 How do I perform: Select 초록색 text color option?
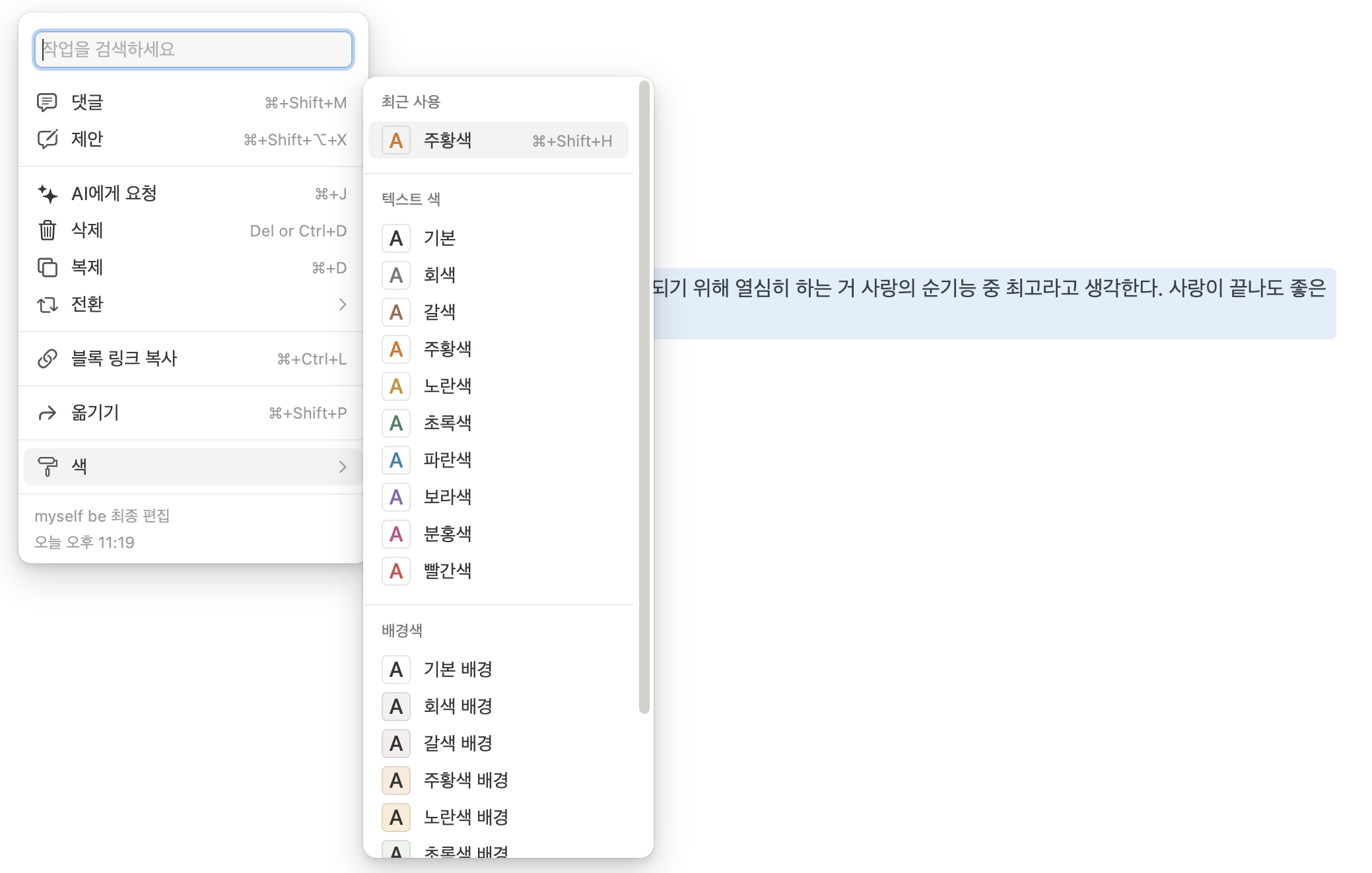[447, 423]
